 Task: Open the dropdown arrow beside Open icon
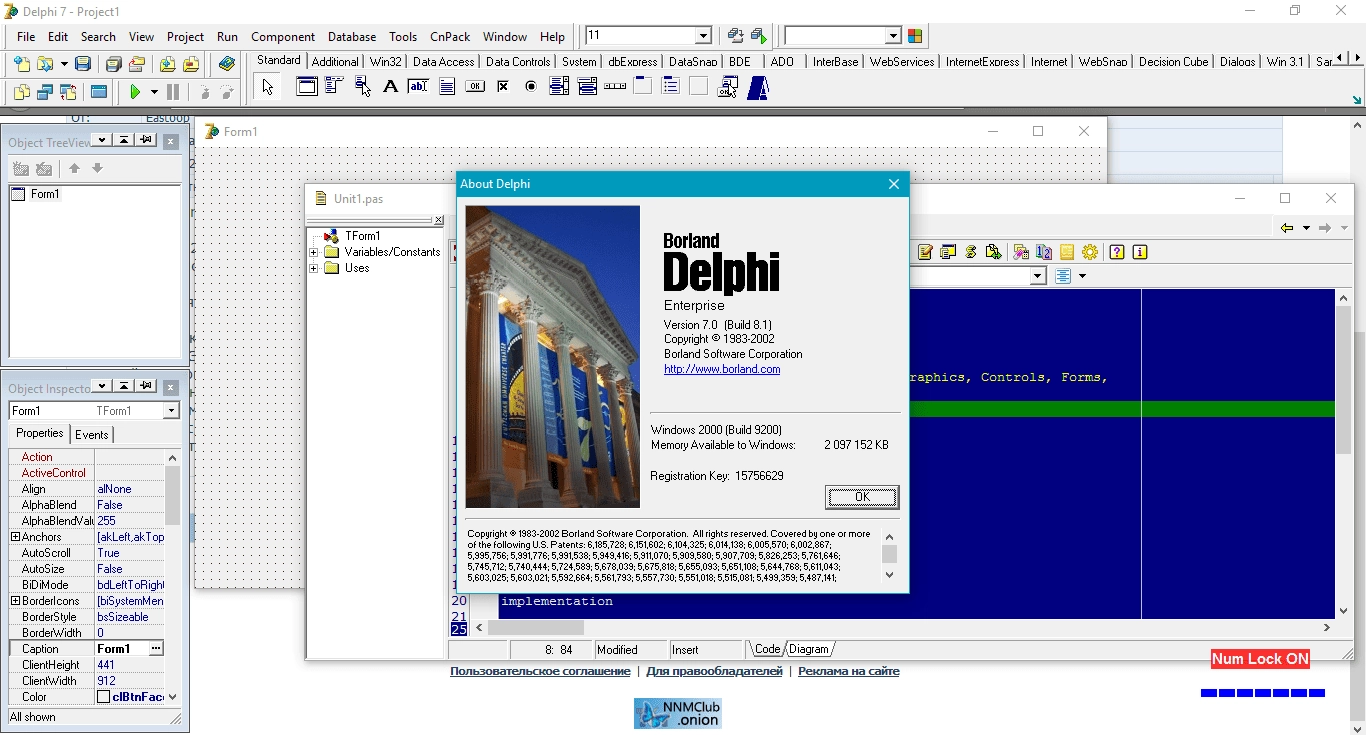64,64
